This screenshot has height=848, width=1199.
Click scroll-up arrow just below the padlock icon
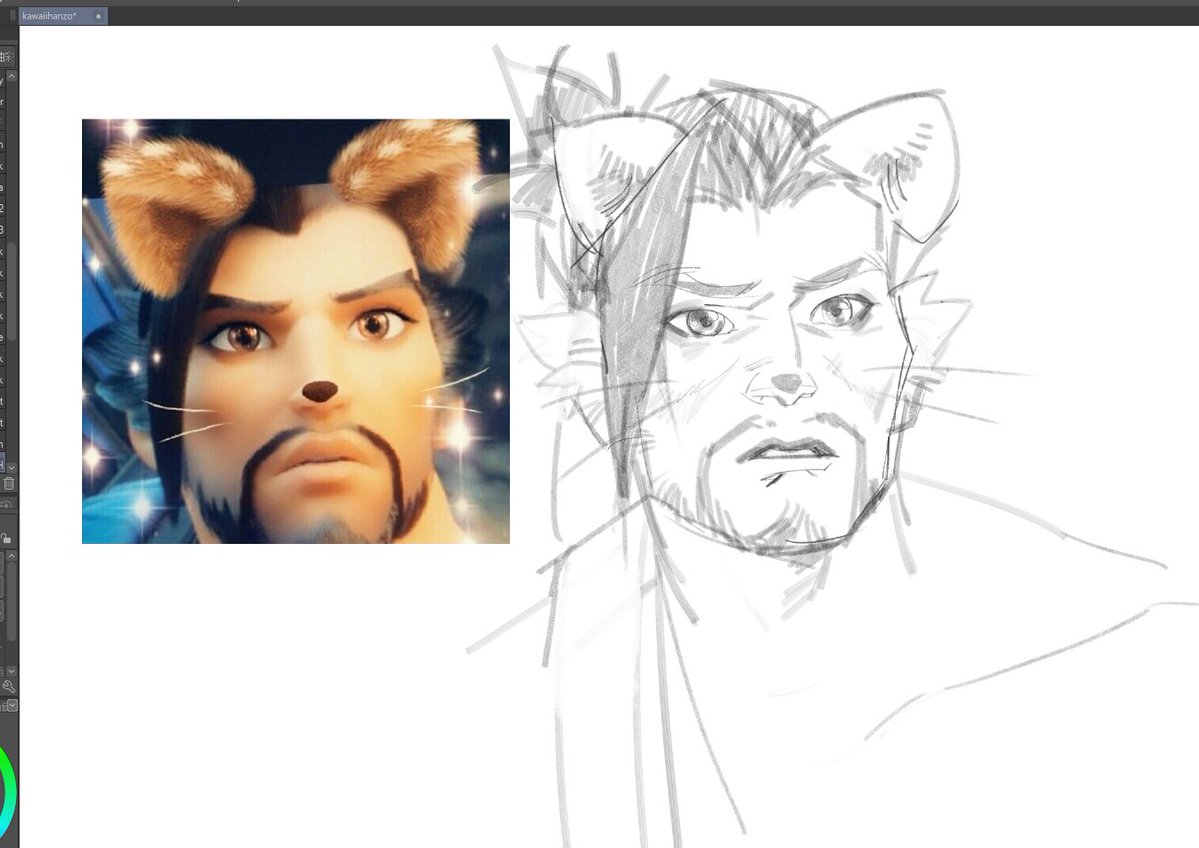coord(11,555)
